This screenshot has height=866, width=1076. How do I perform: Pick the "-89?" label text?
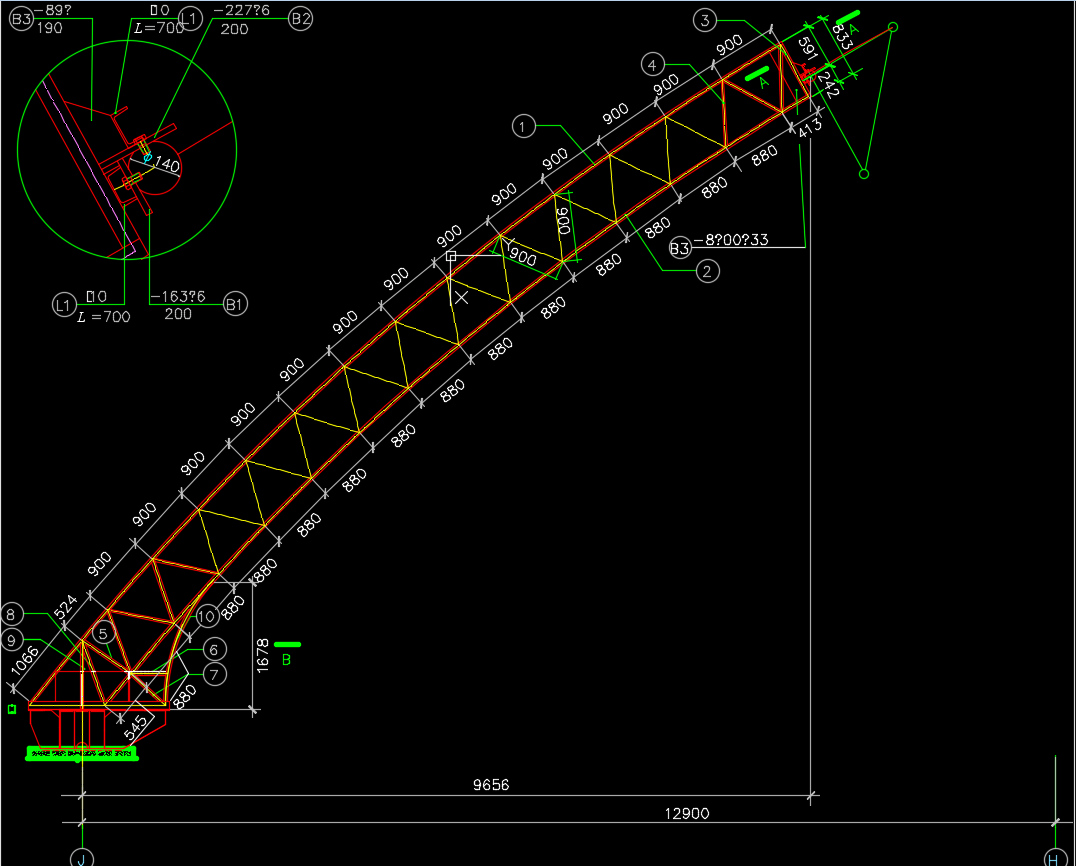coord(52,10)
